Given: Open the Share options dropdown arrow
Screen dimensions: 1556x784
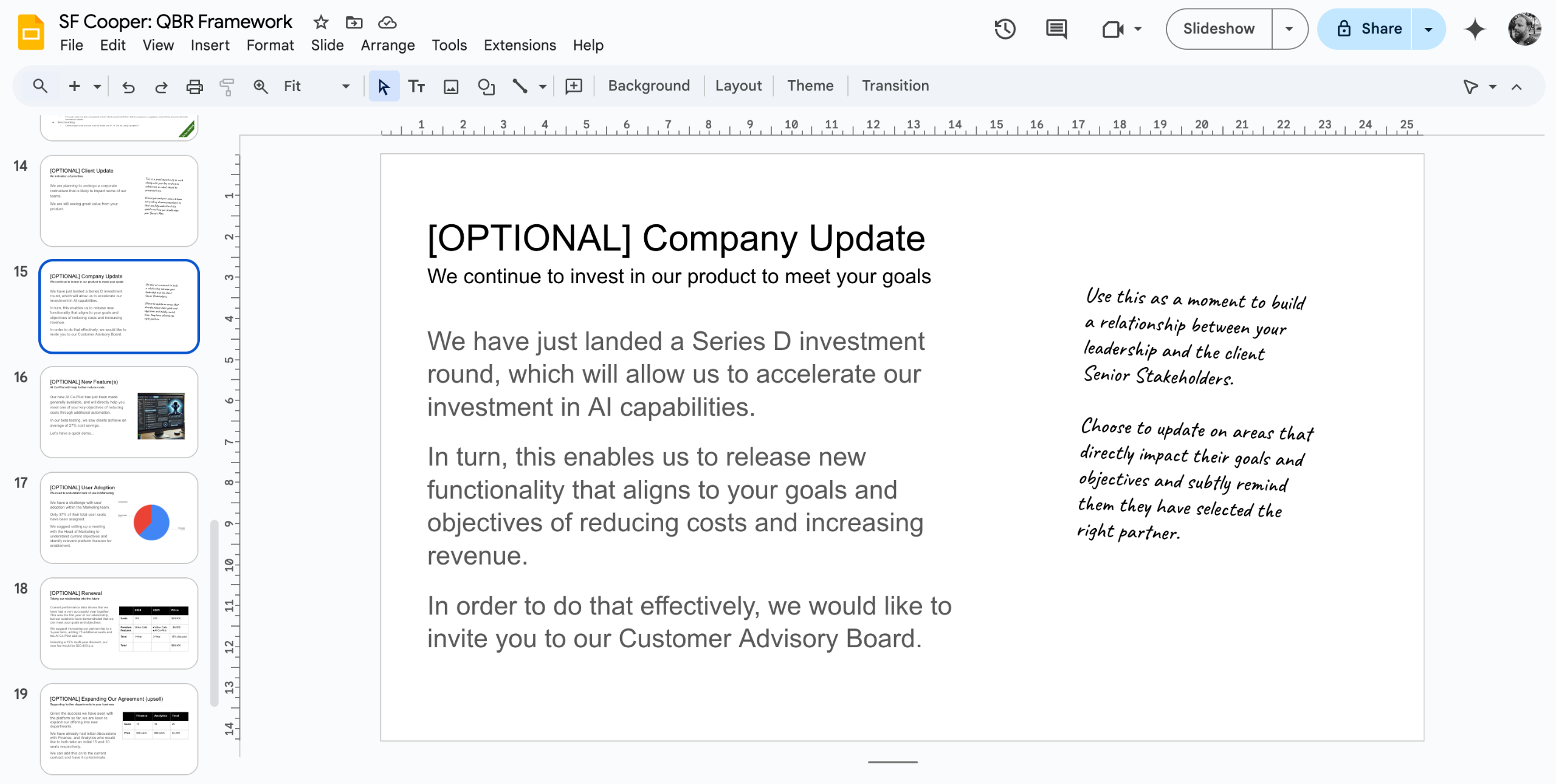Looking at the screenshot, I should 1428,29.
